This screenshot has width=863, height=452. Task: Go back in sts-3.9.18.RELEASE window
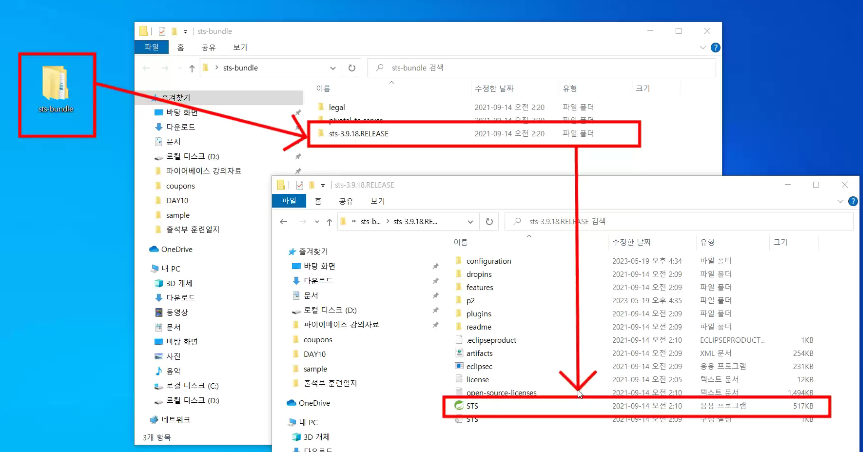coord(283,222)
